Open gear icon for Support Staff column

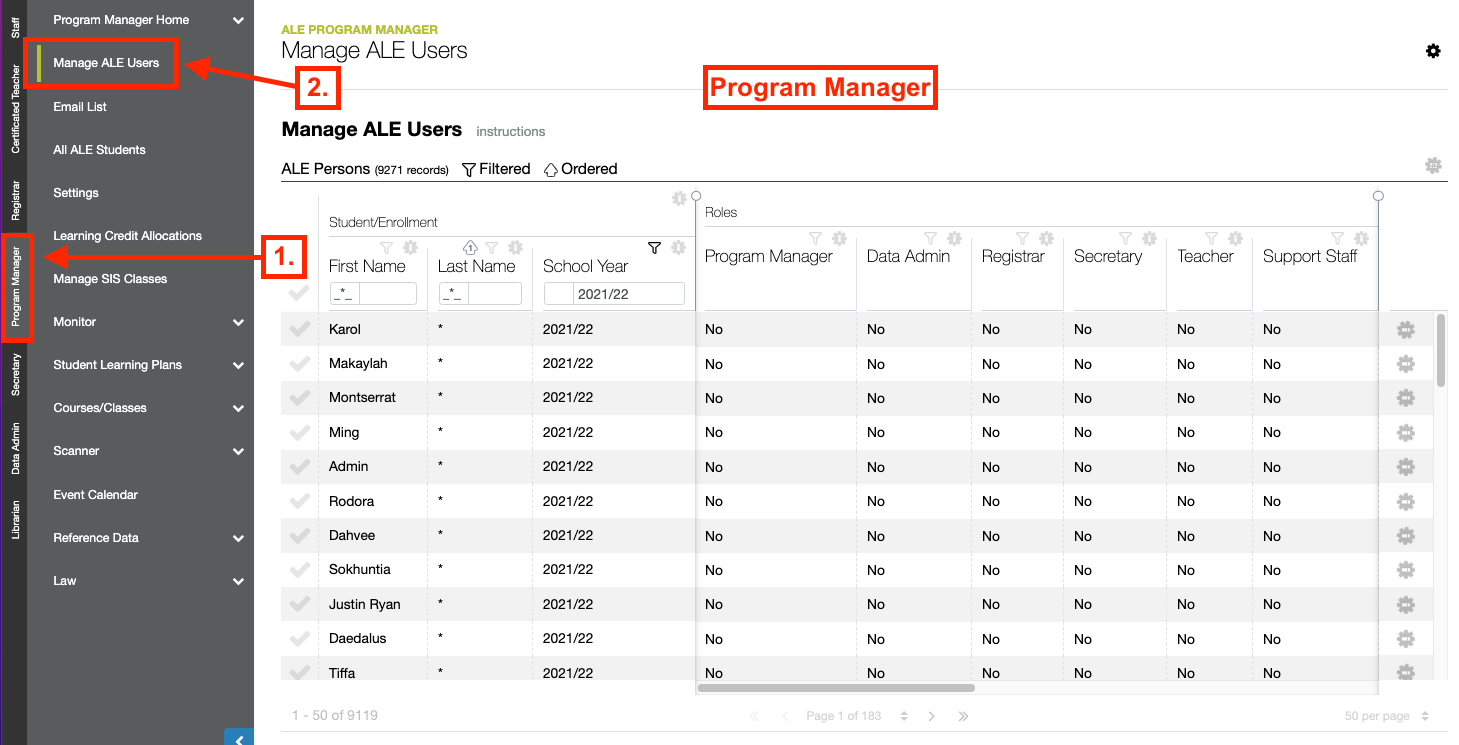pyautogui.click(x=1361, y=238)
